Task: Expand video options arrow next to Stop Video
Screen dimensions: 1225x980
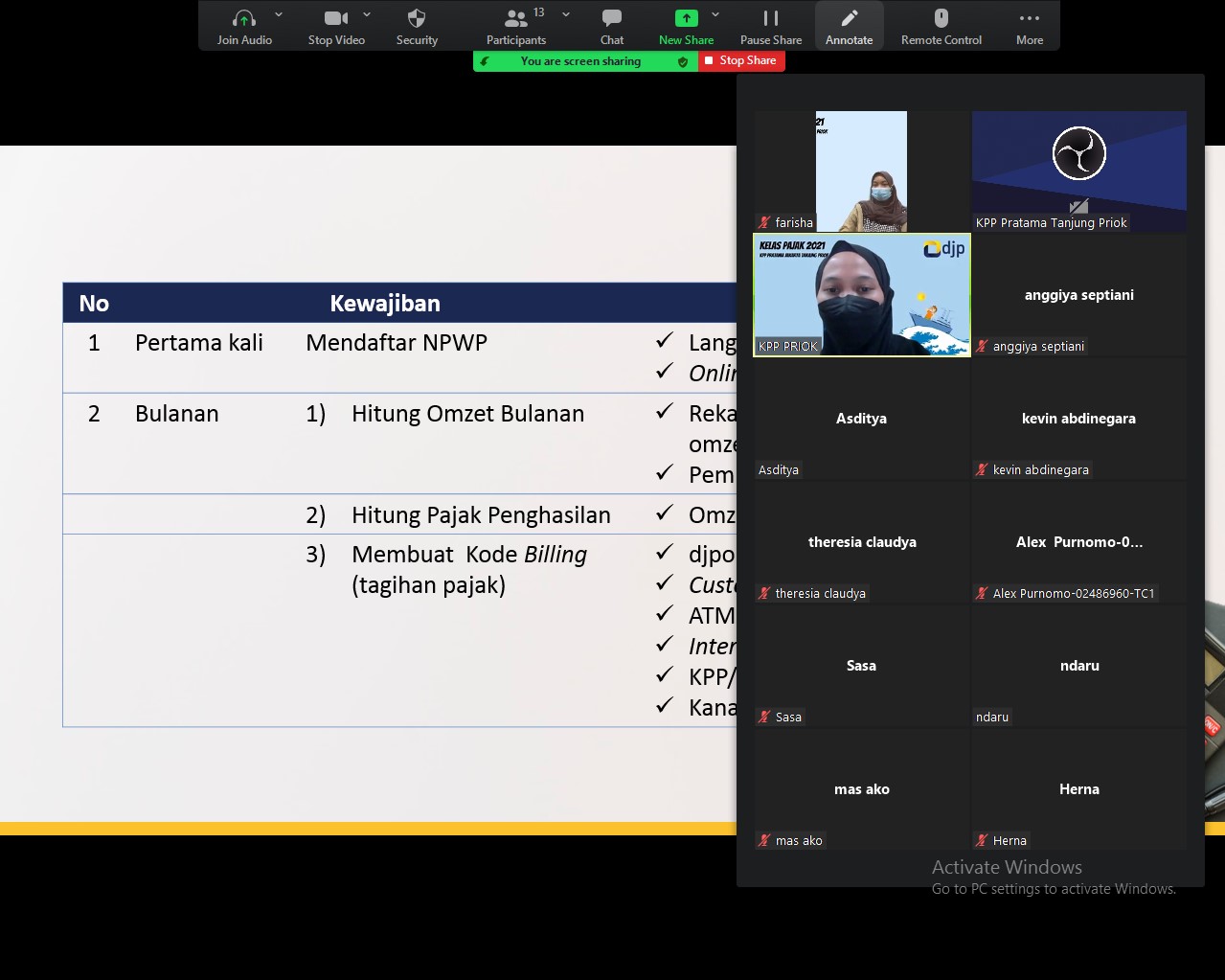Action: click(x=367, y=14)
